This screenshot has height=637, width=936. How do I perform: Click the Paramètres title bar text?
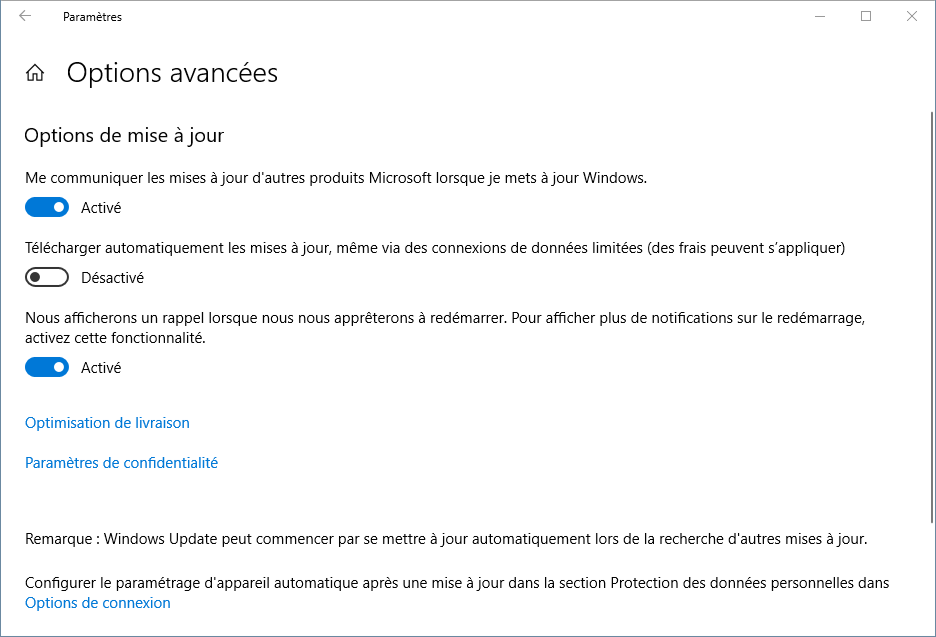pyautogui.click(x=93, y=17)
